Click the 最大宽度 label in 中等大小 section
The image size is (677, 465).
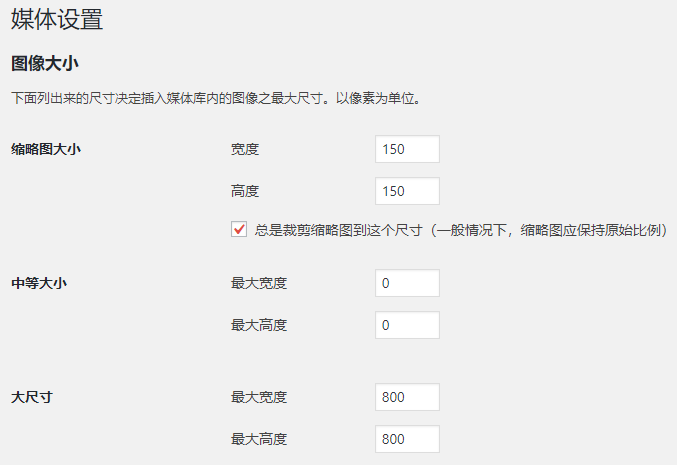(x=259, y=283)
